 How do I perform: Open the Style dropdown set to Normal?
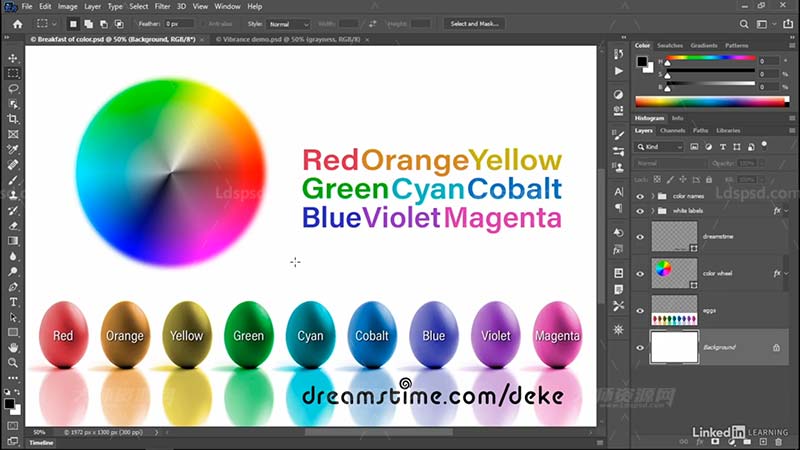tap(288, 24)
